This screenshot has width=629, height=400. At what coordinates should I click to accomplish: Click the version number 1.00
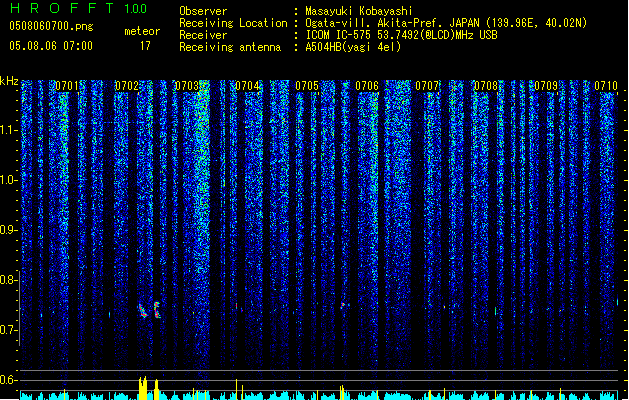(136, 9)
